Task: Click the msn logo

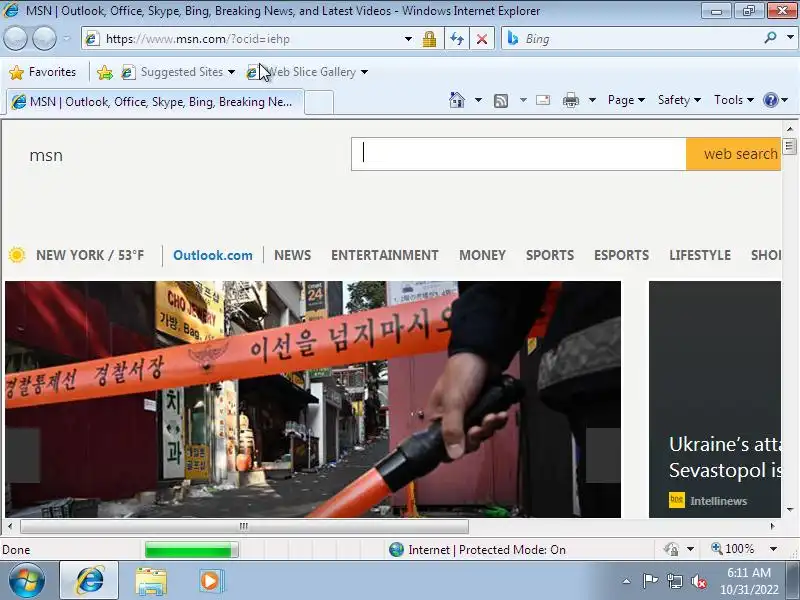Action: click(46, 155)
